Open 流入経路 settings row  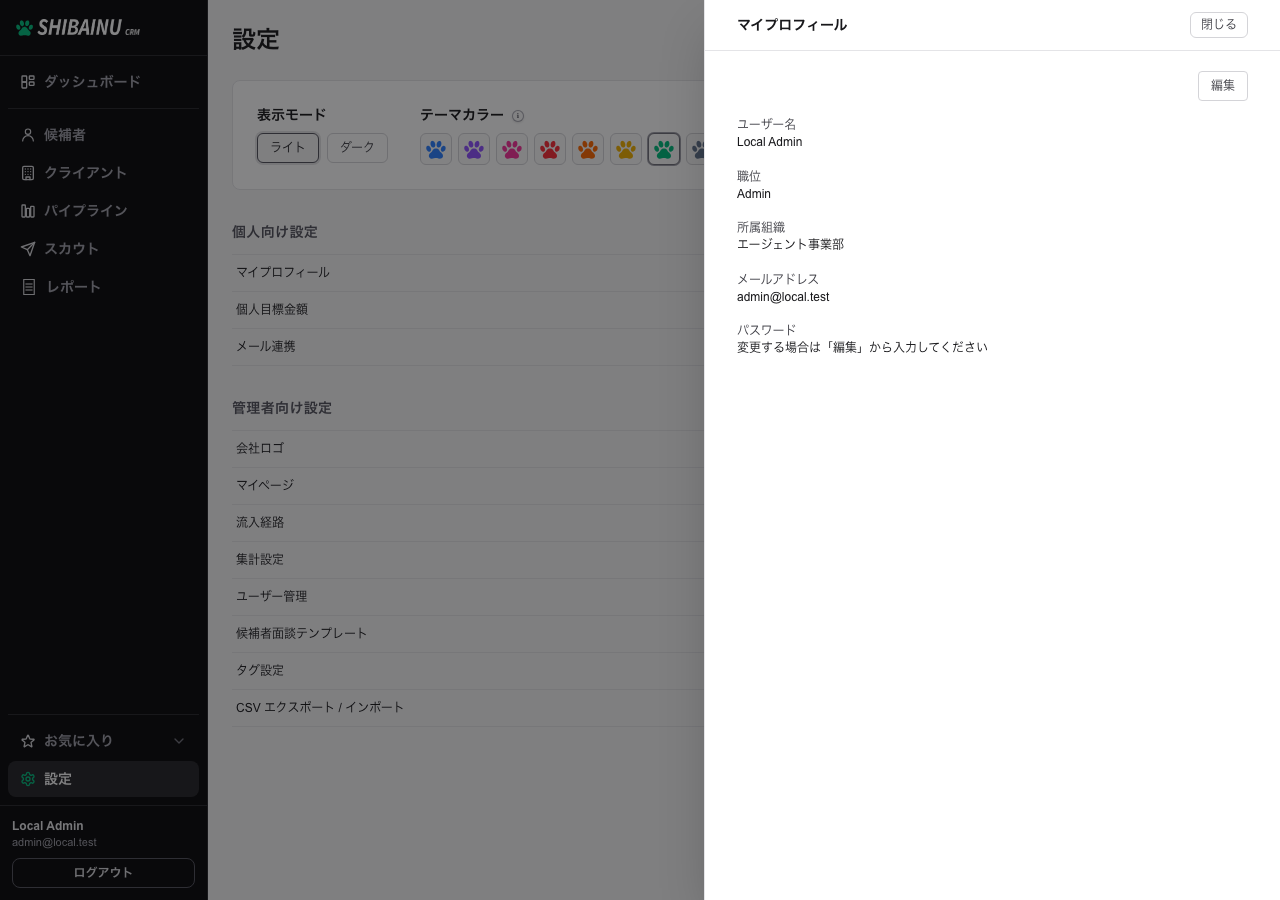pyautogui.click(x=468, y=523)
